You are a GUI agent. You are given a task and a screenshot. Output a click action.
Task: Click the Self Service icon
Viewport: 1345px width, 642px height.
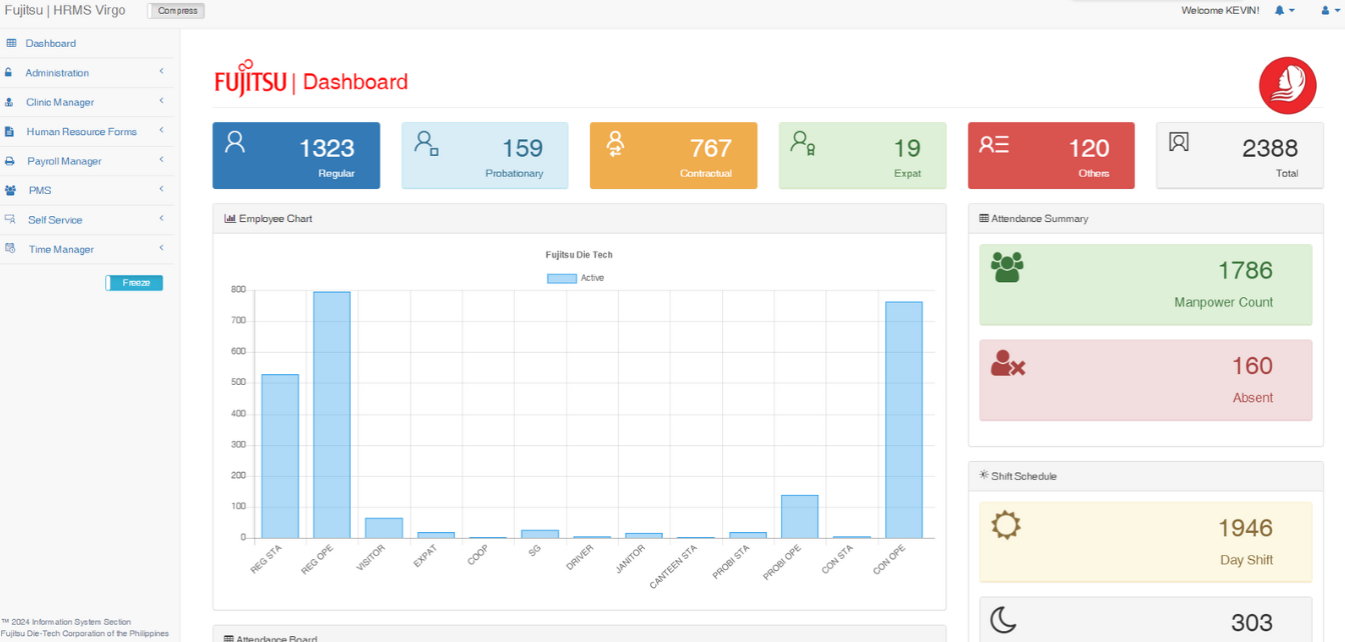coord(10,219)
